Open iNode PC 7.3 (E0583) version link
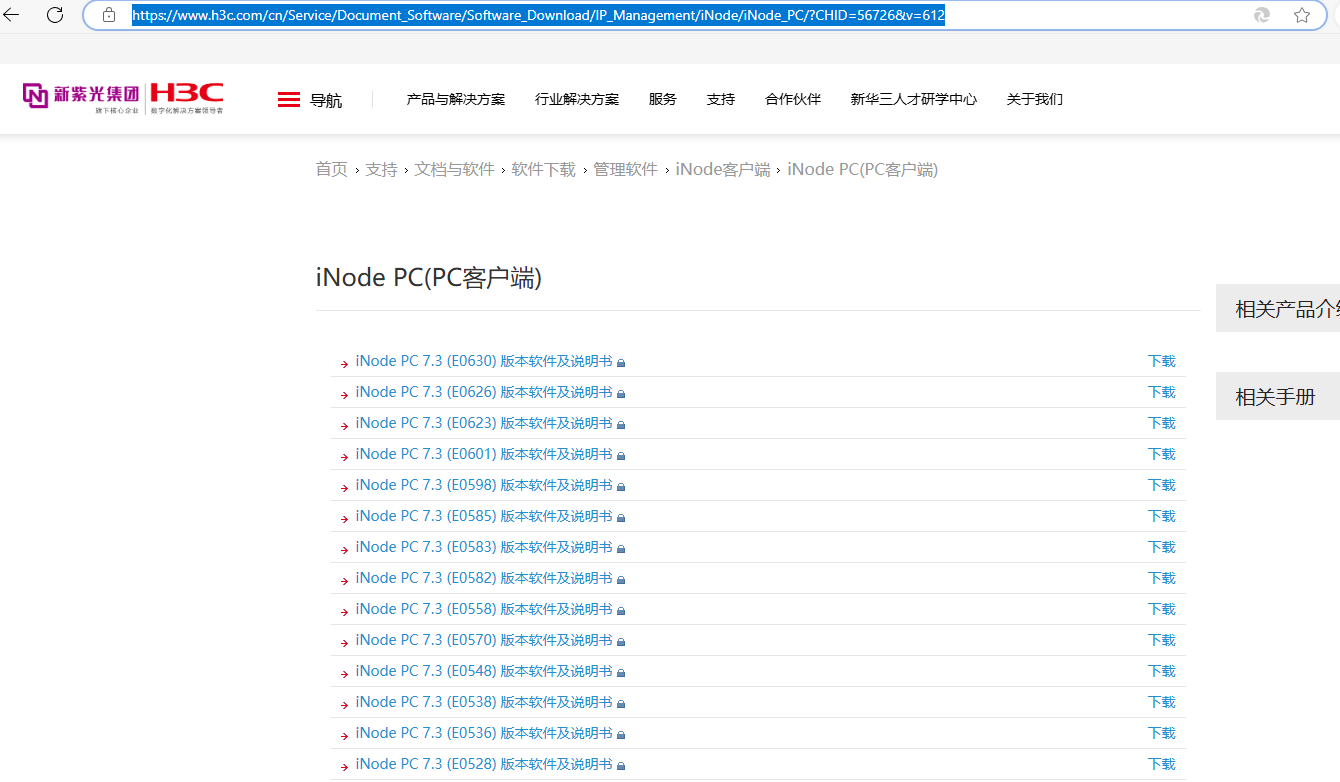 pyautogui.click(x=484, y=547)
